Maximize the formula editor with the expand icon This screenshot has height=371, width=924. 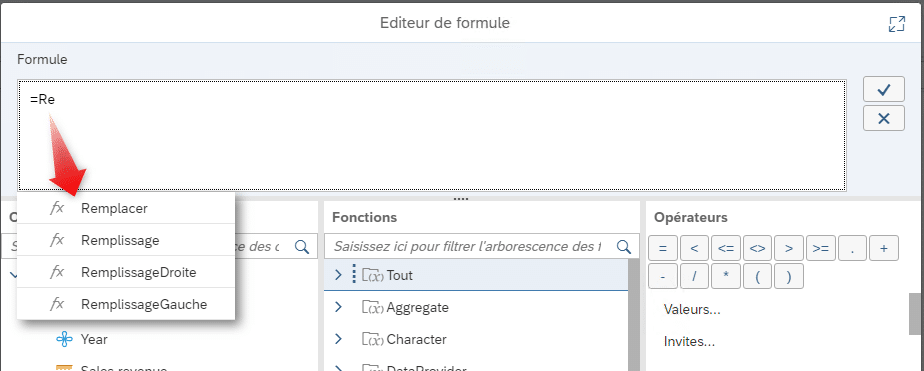[x=896, y=24]
